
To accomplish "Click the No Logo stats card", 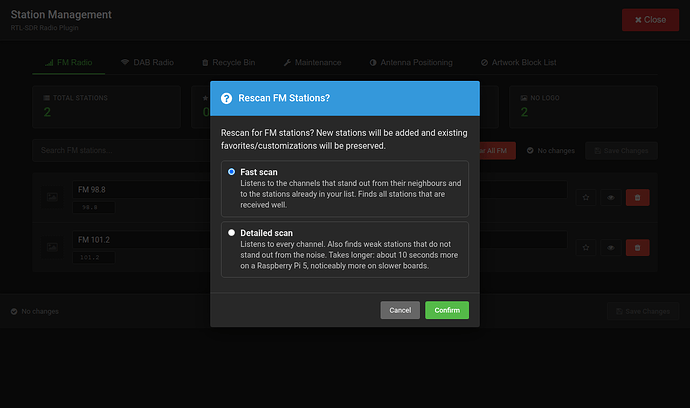I will point(584,107).
